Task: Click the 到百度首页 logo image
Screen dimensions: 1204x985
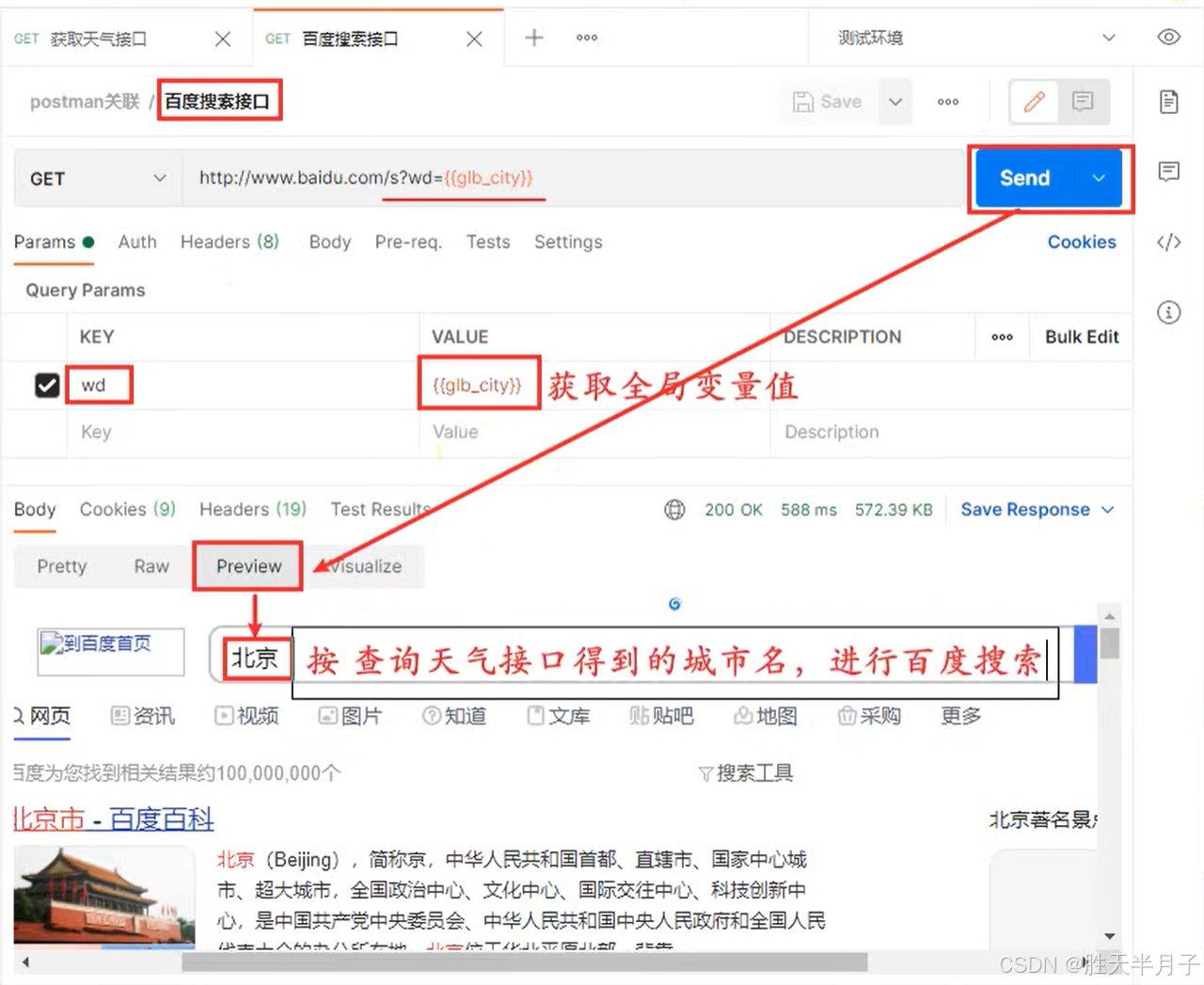Action: point(110,651)
